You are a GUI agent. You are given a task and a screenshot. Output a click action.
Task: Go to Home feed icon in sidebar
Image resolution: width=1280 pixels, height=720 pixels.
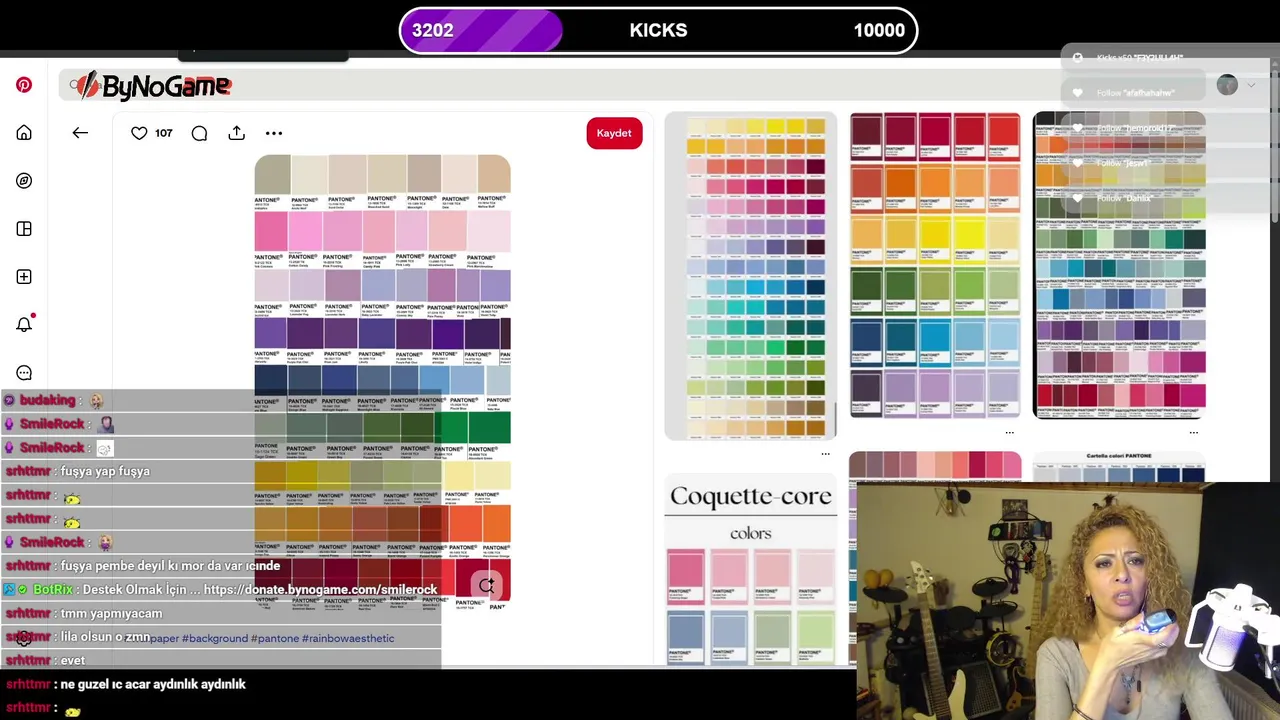click(24, 133)
